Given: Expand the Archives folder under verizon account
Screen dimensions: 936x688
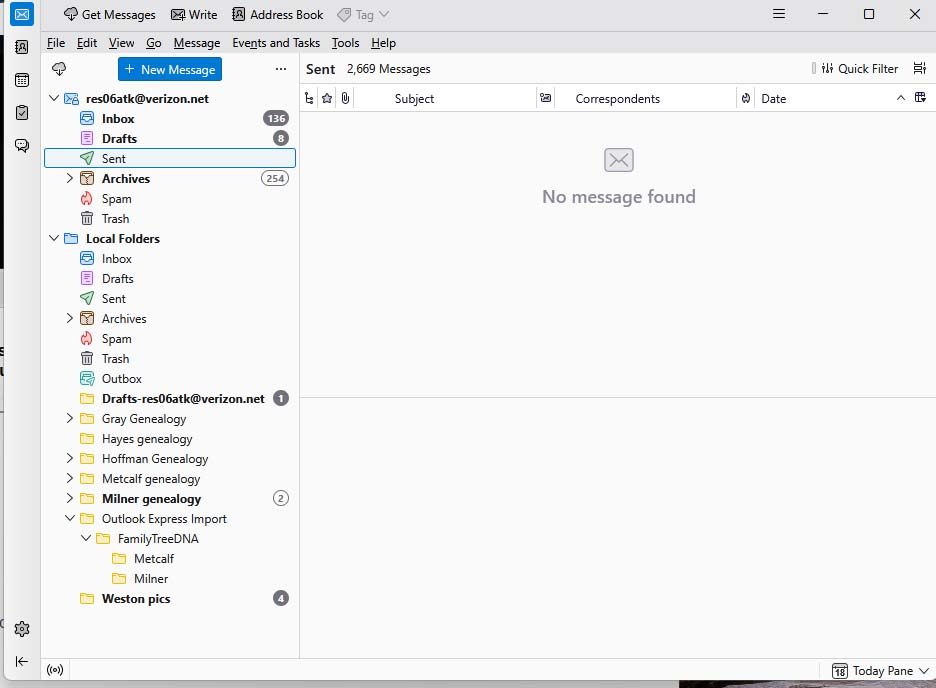Looking at the screenshot, I should point(69,179).
